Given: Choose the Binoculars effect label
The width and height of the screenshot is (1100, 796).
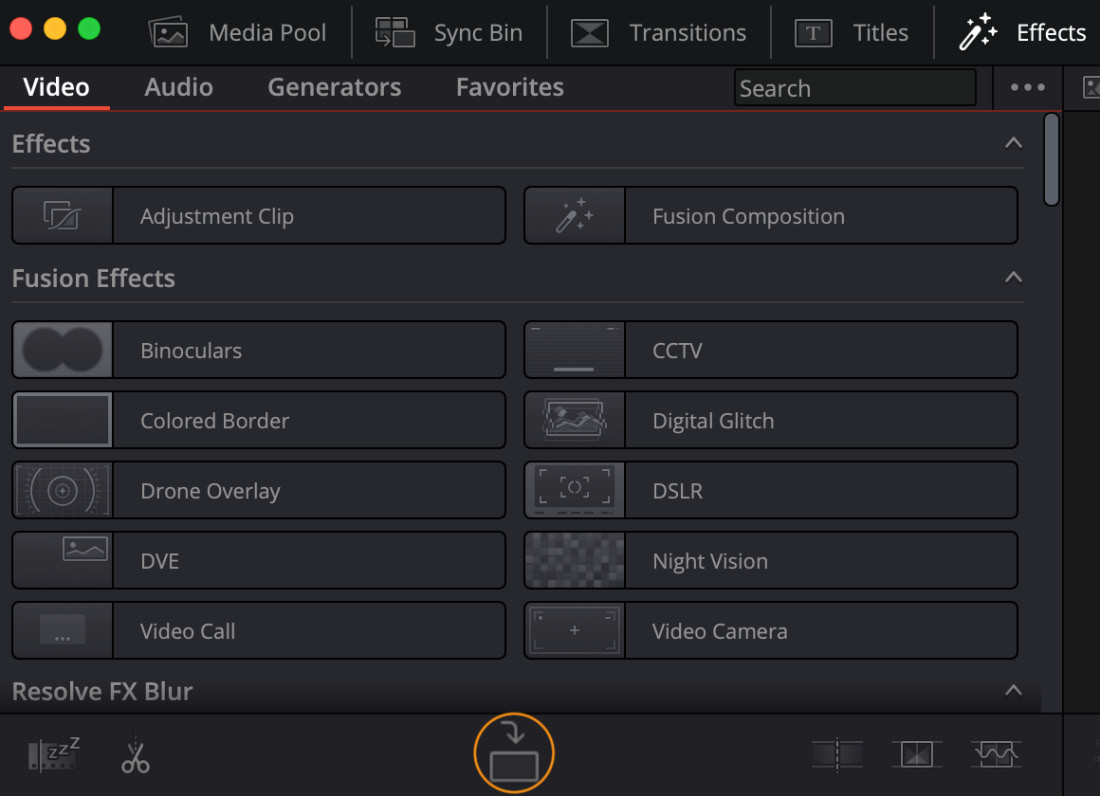Looking at the screenshot, I should click(x=191, y=351).
